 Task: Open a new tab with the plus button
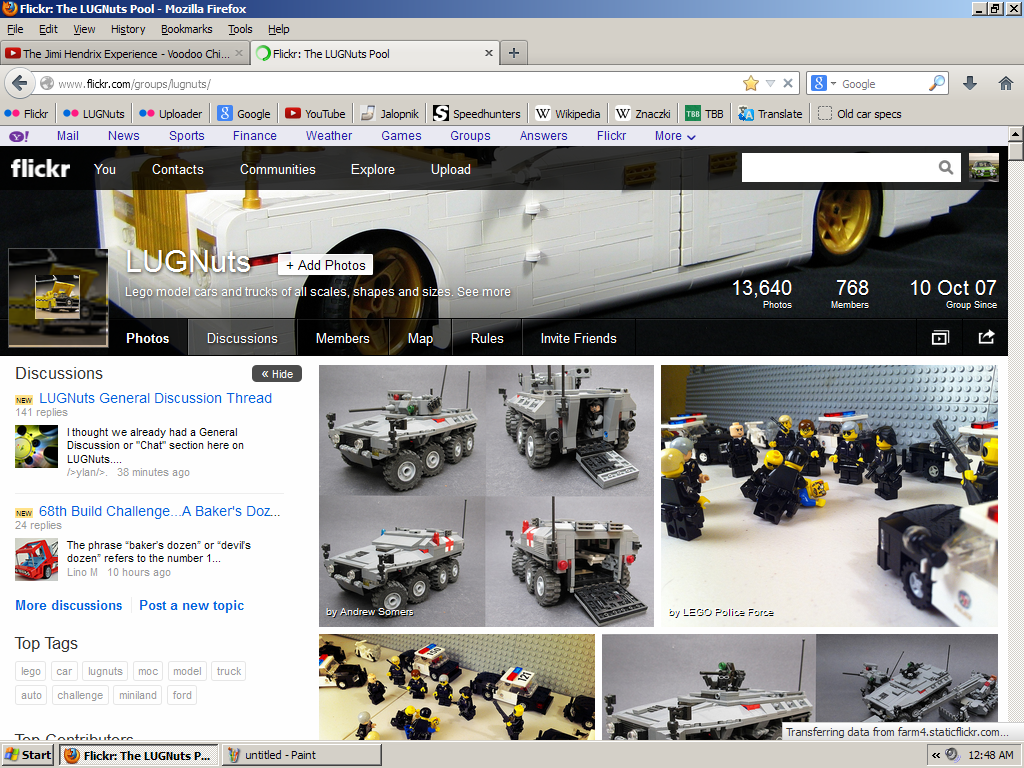click(513, 53)
